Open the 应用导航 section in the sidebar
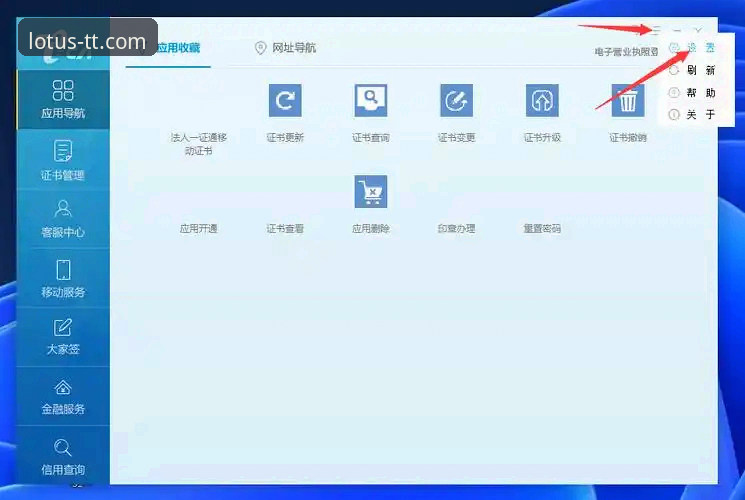The image size is (745, 500). [63, 99]
